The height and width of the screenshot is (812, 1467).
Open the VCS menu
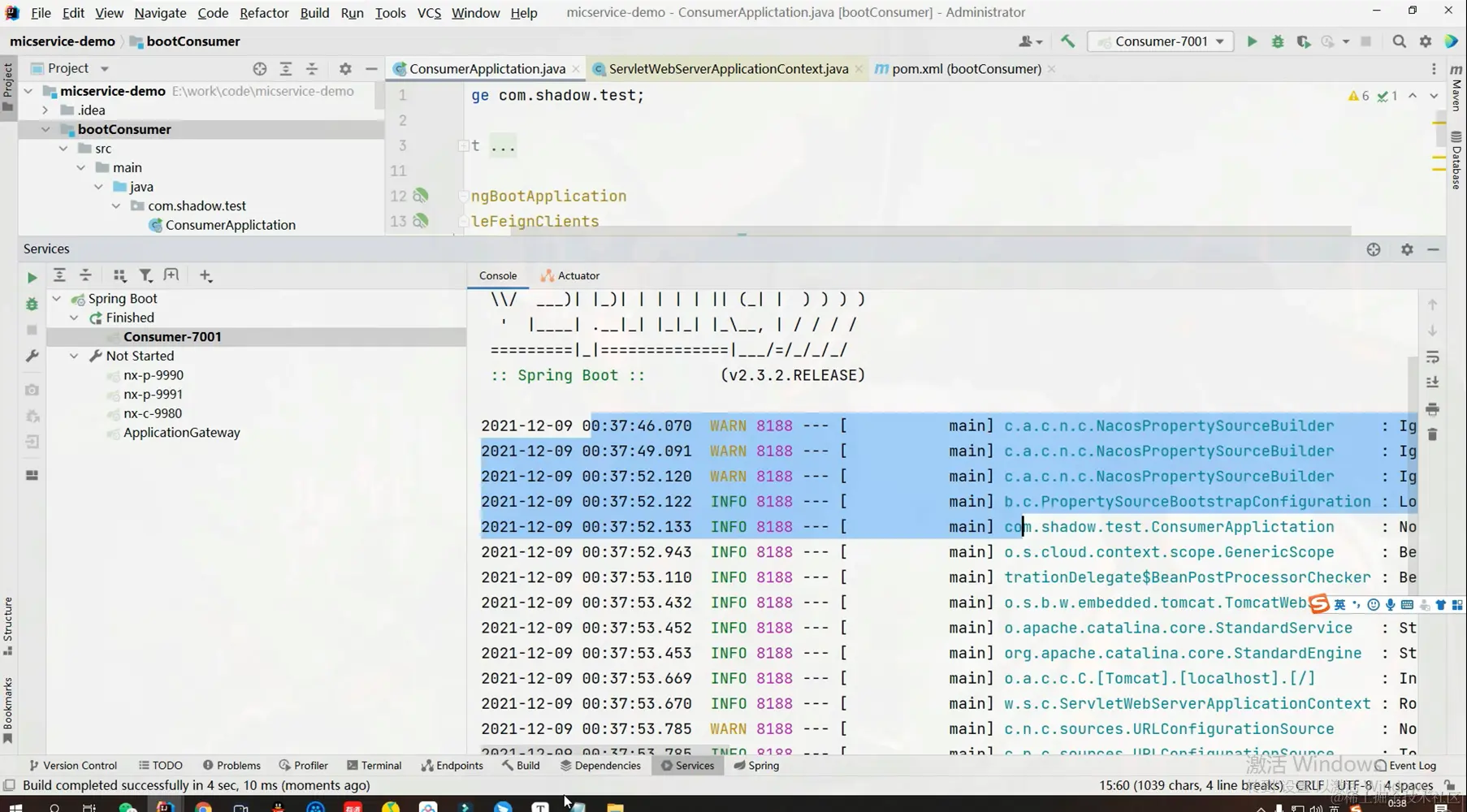coord(429,12)
